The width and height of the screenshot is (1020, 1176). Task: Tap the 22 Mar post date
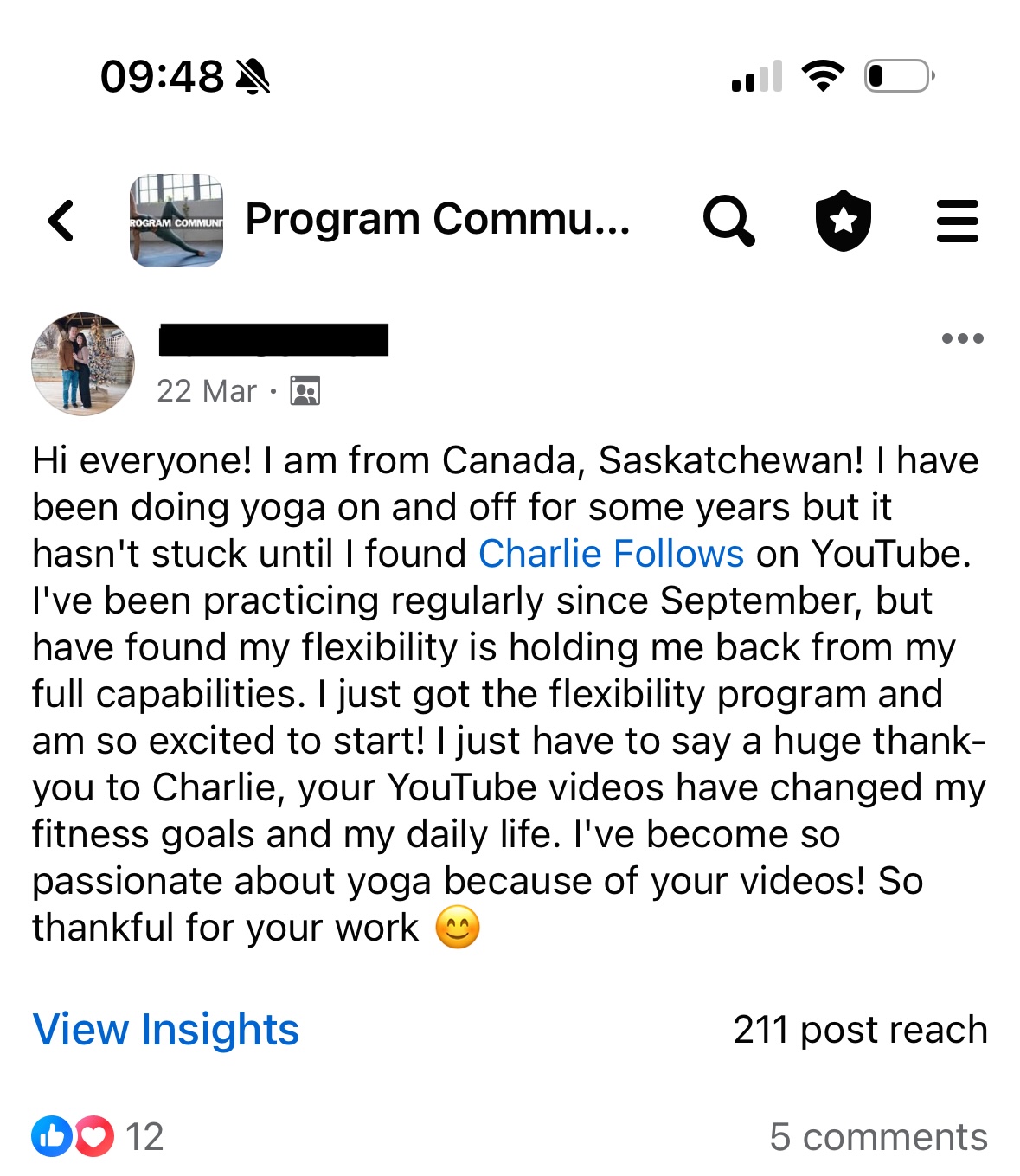207,391
